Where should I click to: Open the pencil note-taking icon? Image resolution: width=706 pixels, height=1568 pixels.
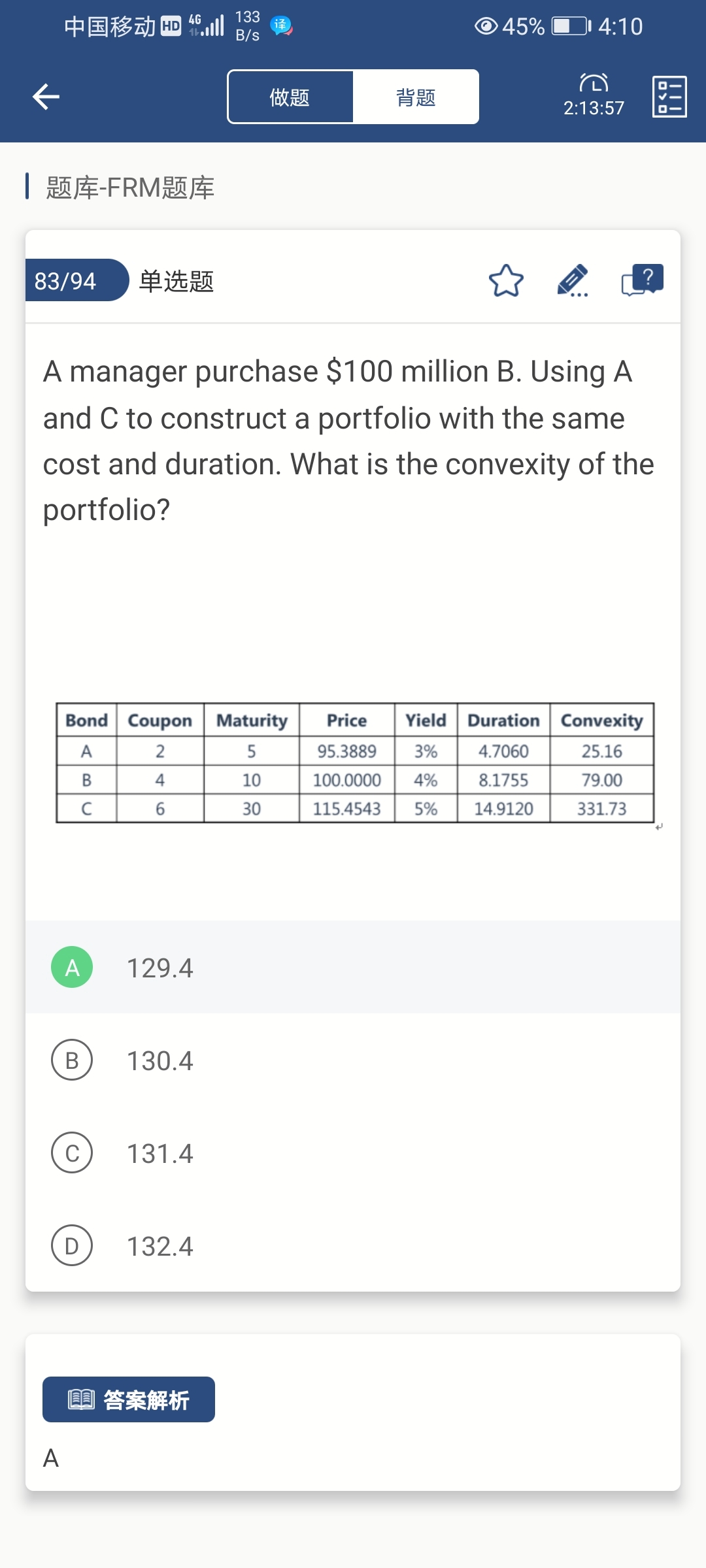tap(573, 281)
